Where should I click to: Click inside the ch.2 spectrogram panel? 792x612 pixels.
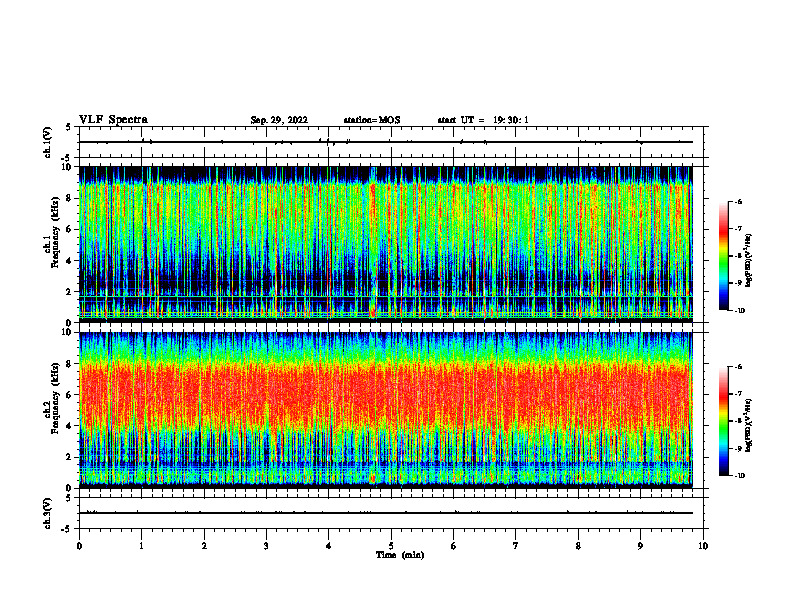[x=385, y=410]
